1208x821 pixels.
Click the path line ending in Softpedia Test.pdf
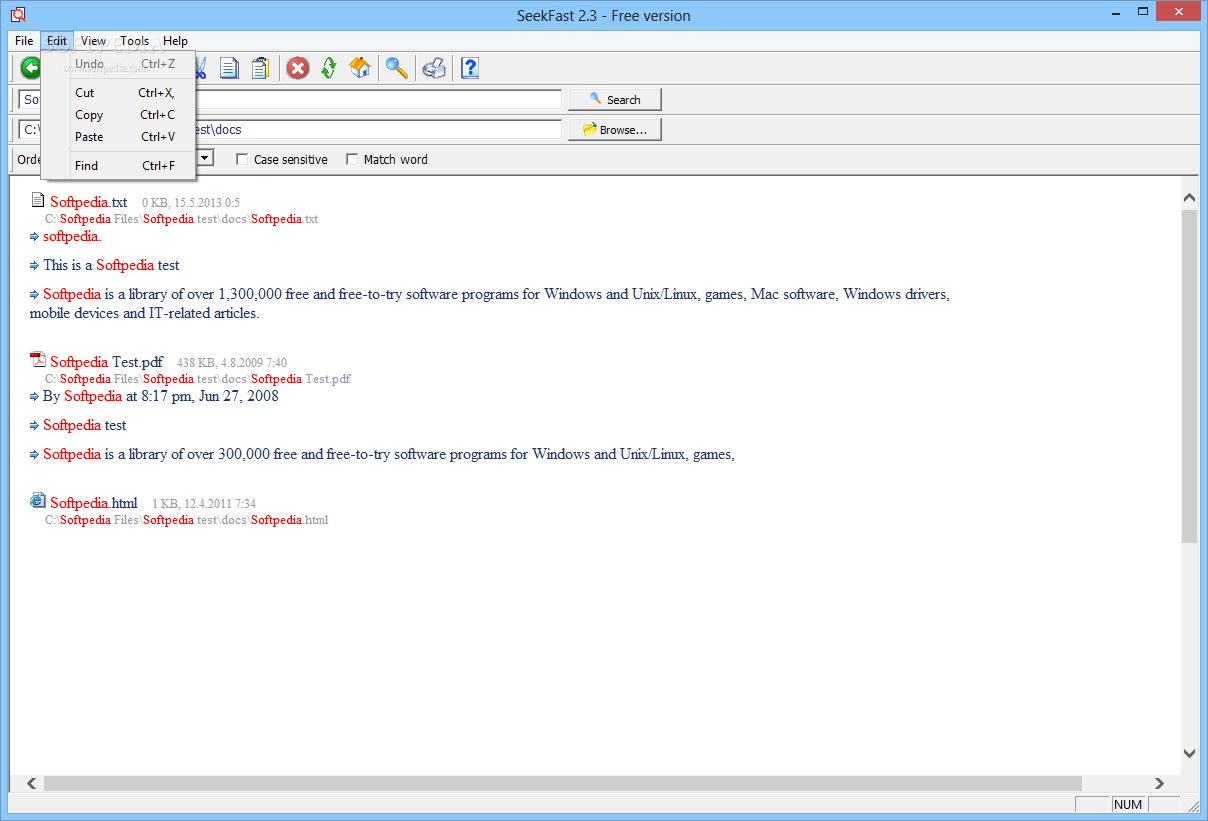pos(197,379)
